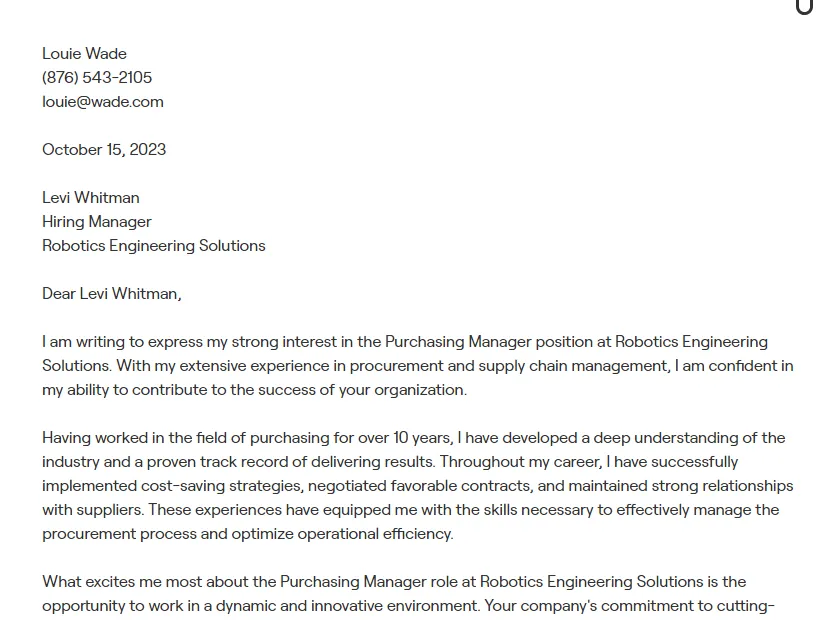This screenshot has width=836, height=620.
Task: Click the Robotics Engineering Solutions address line
Action: click(x=154, y=246)
